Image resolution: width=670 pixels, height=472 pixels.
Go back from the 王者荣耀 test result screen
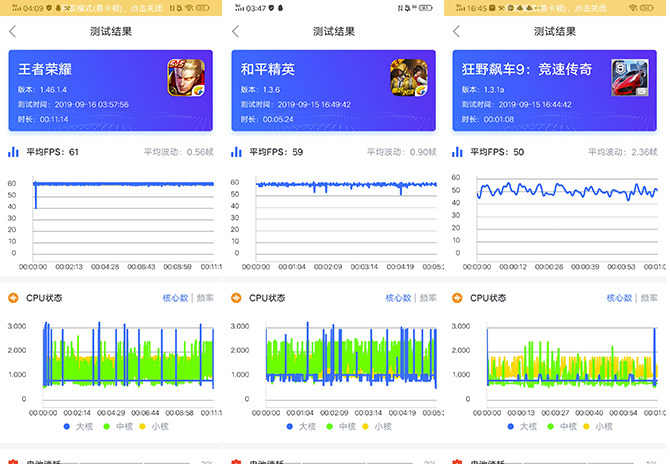[12, 31]
